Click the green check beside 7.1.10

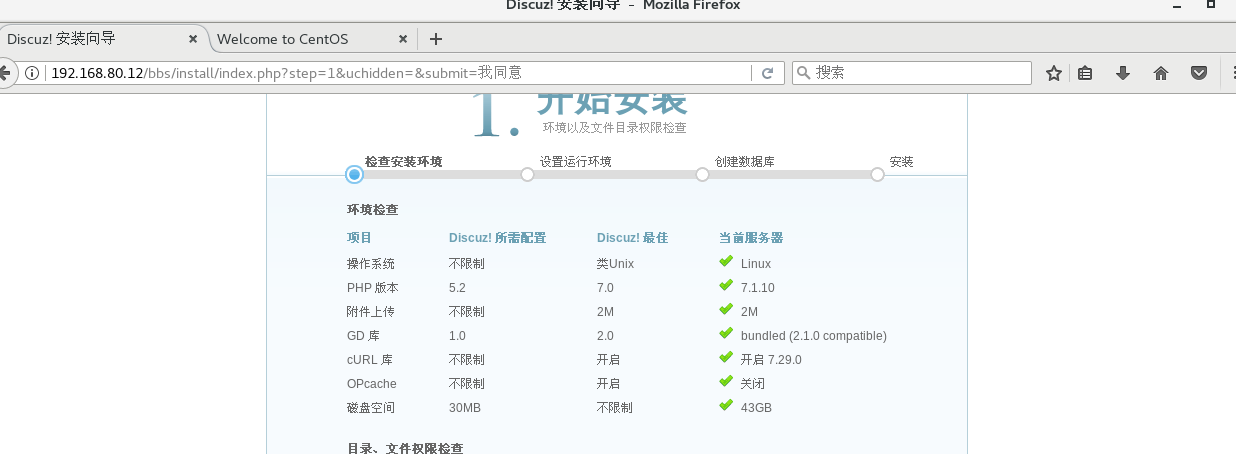[726, 286]
